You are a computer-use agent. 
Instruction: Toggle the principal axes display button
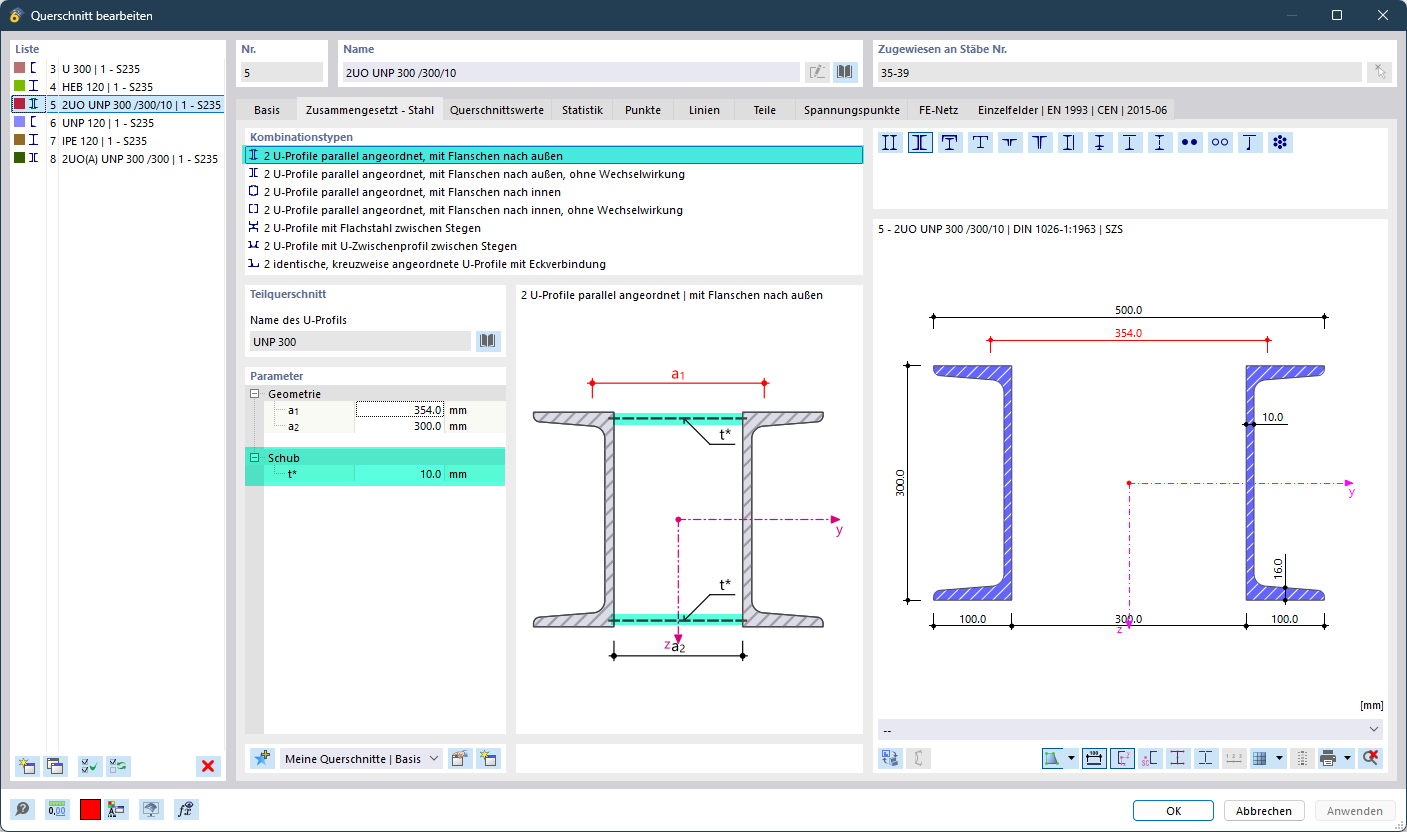[x=1122, y=758]
